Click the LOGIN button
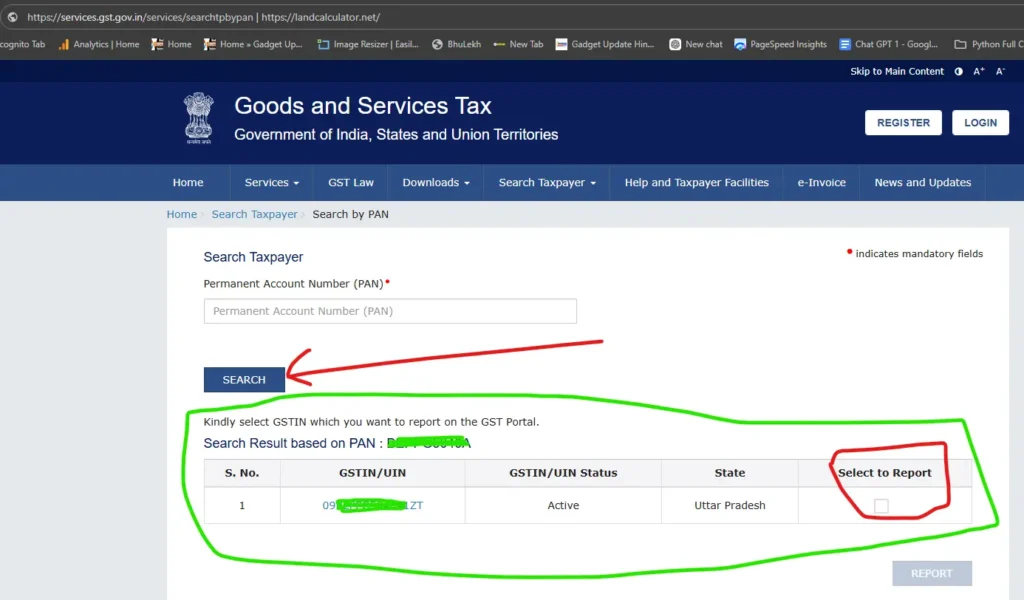This screenshot has height=600, width=1024. 980,123
